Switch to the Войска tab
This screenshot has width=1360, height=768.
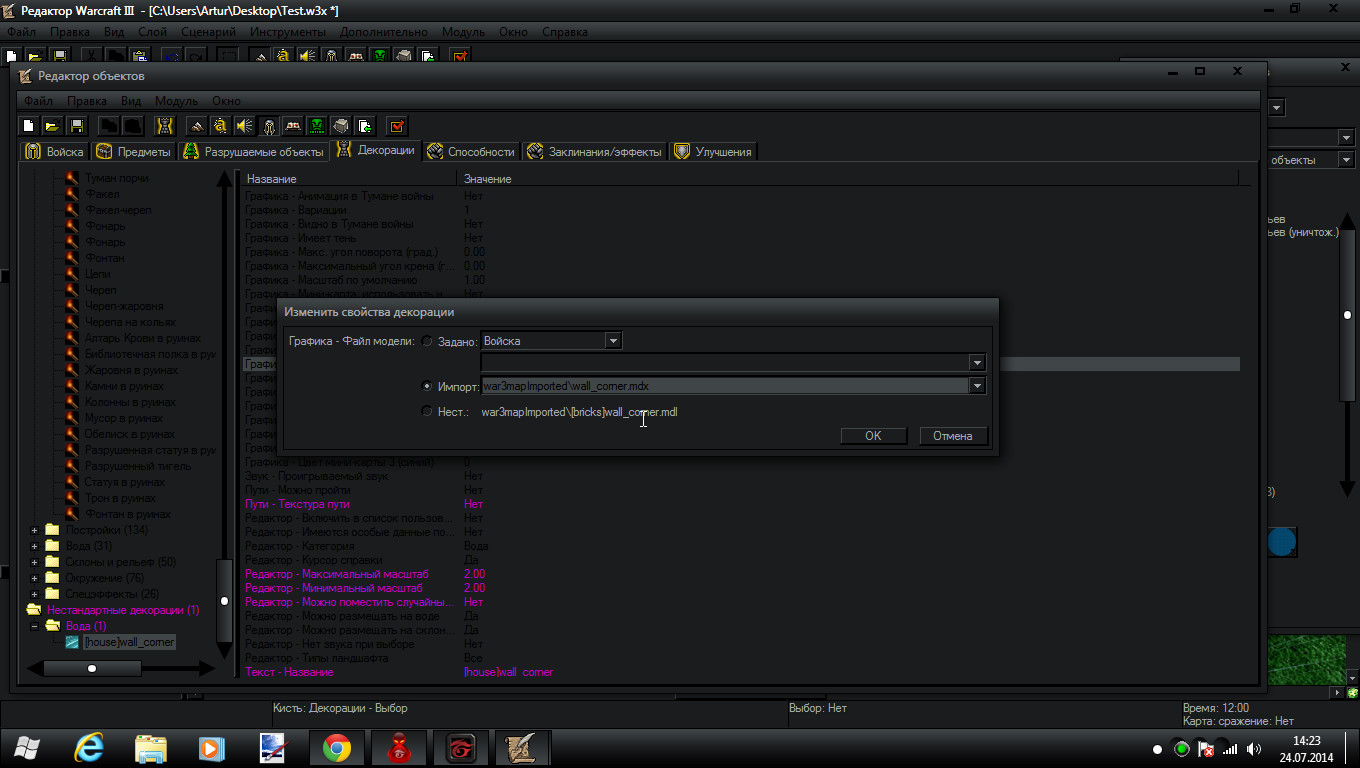click(54, 151)
